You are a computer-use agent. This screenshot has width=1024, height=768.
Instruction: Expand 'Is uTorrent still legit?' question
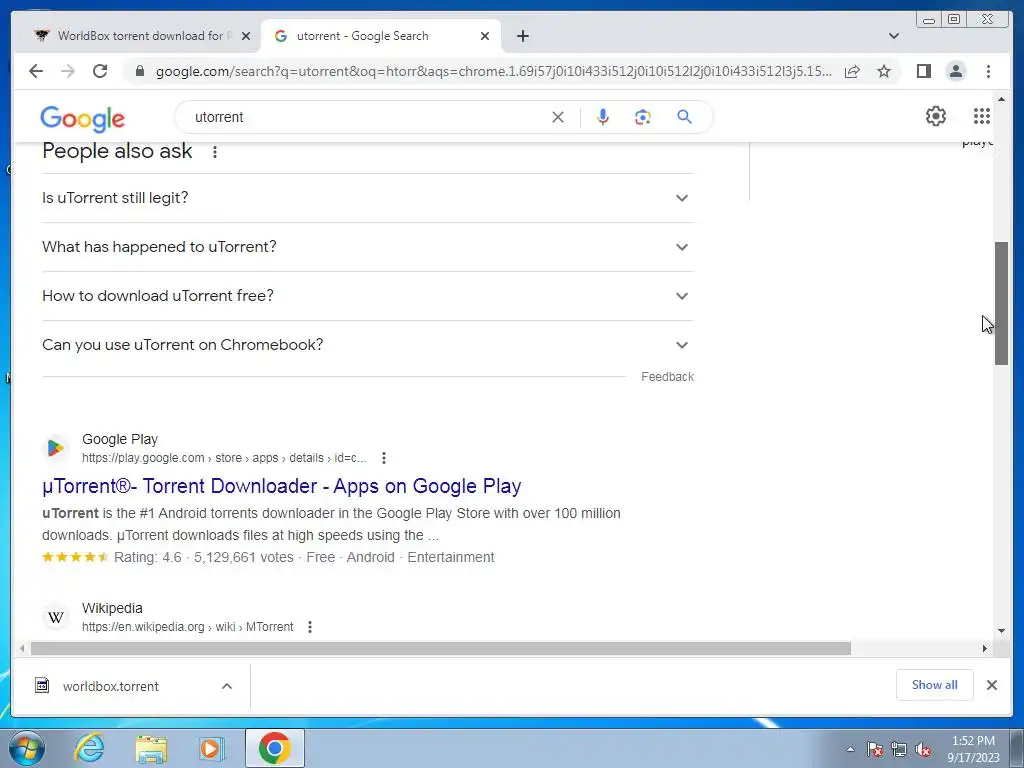pos(368,198)
